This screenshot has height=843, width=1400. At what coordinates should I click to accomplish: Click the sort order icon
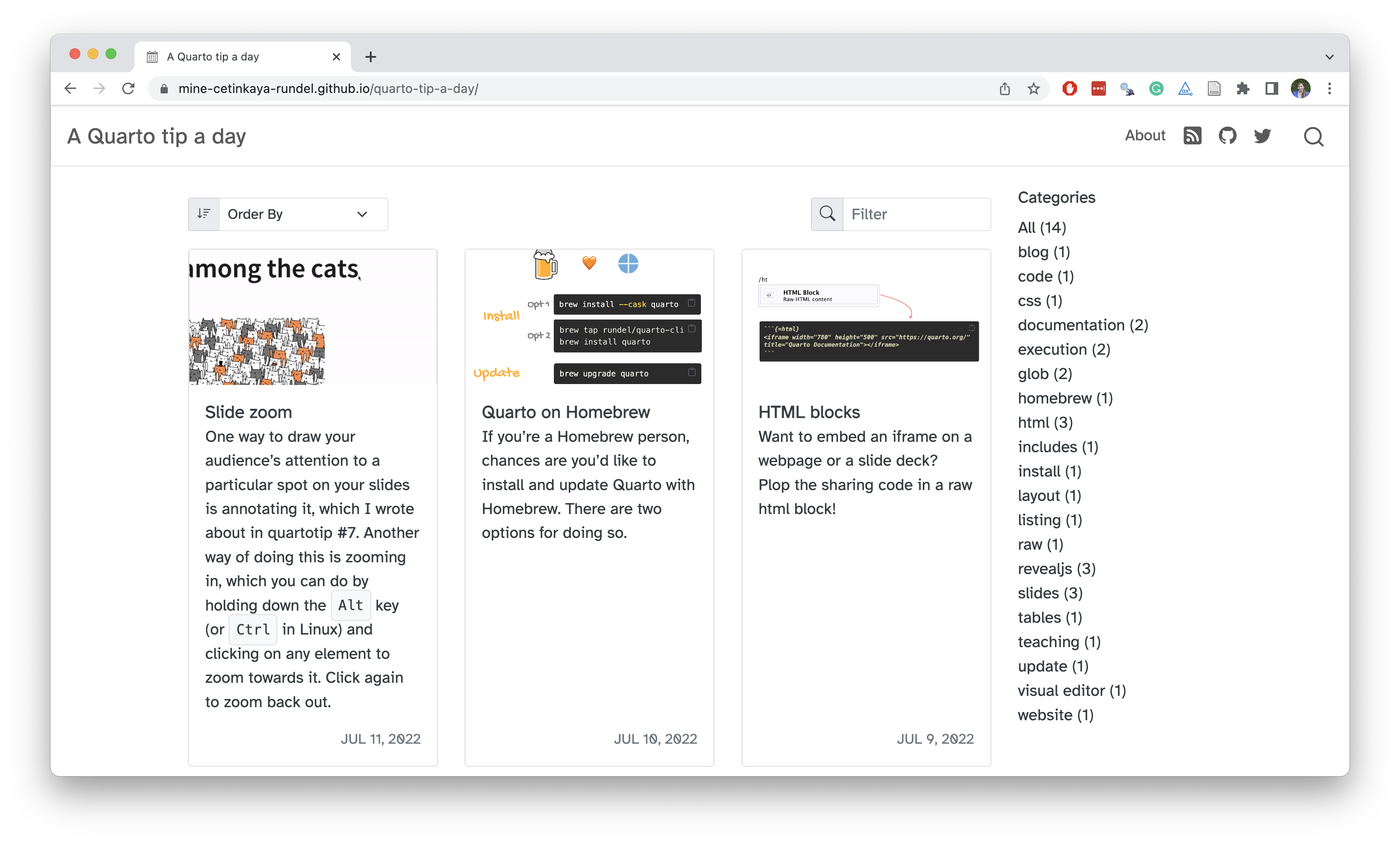coord(204,214)
